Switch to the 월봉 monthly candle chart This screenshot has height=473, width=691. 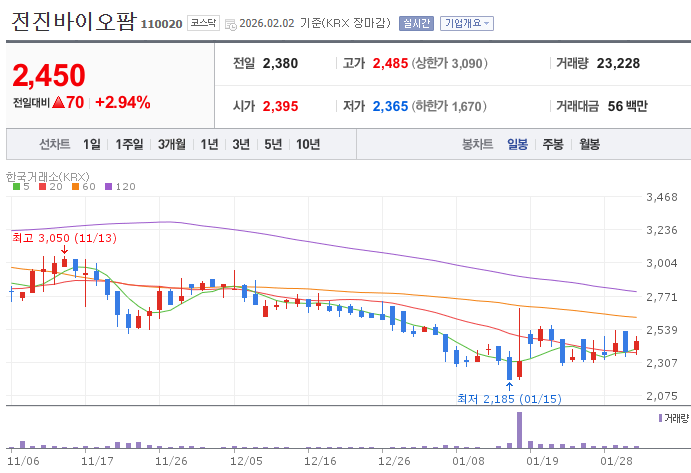pyautogui.click(x=589, y=144)
